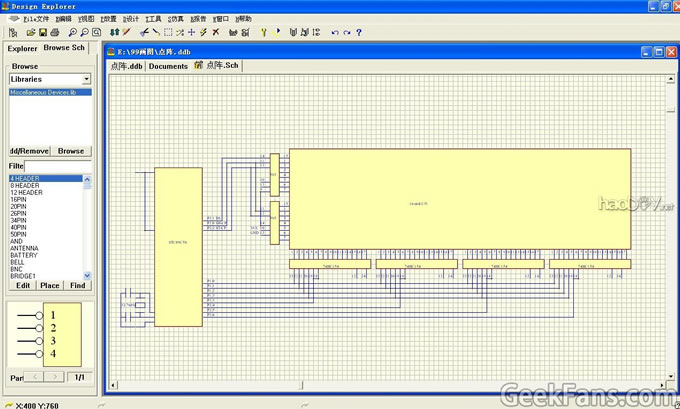Open the File menu
This screenshot has height=409, width=680.
(36, 18)
